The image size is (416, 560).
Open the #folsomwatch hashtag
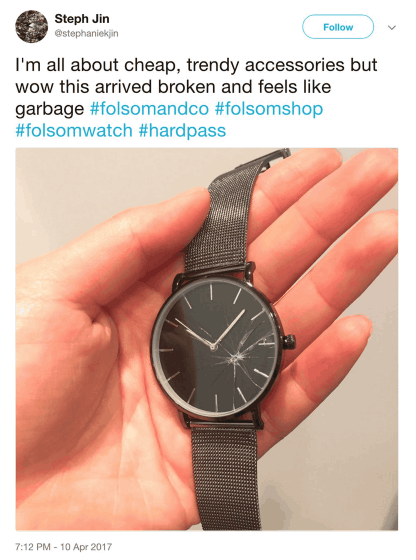click(x=74, y=130)
